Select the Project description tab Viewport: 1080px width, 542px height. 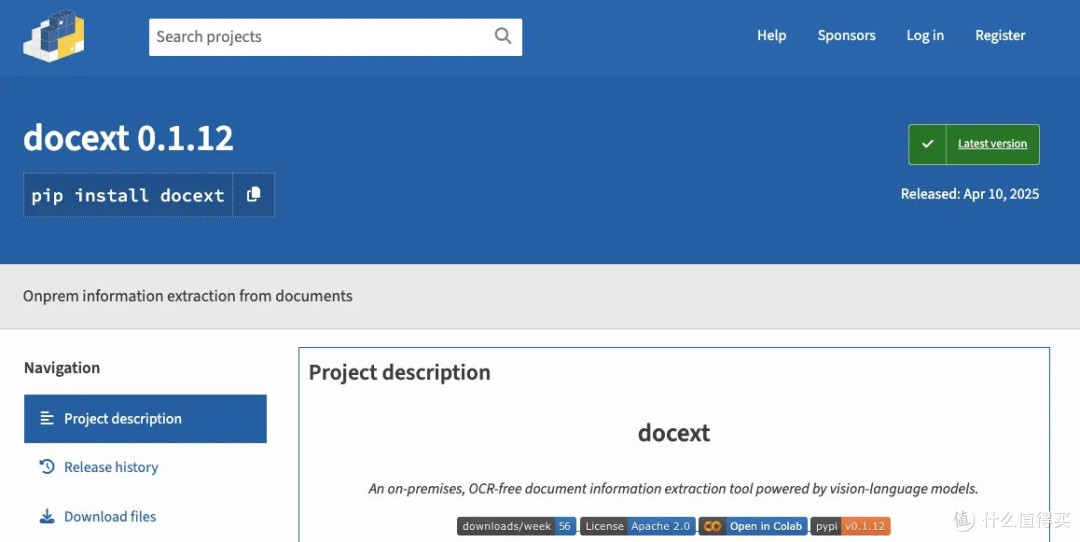(123, 419)
